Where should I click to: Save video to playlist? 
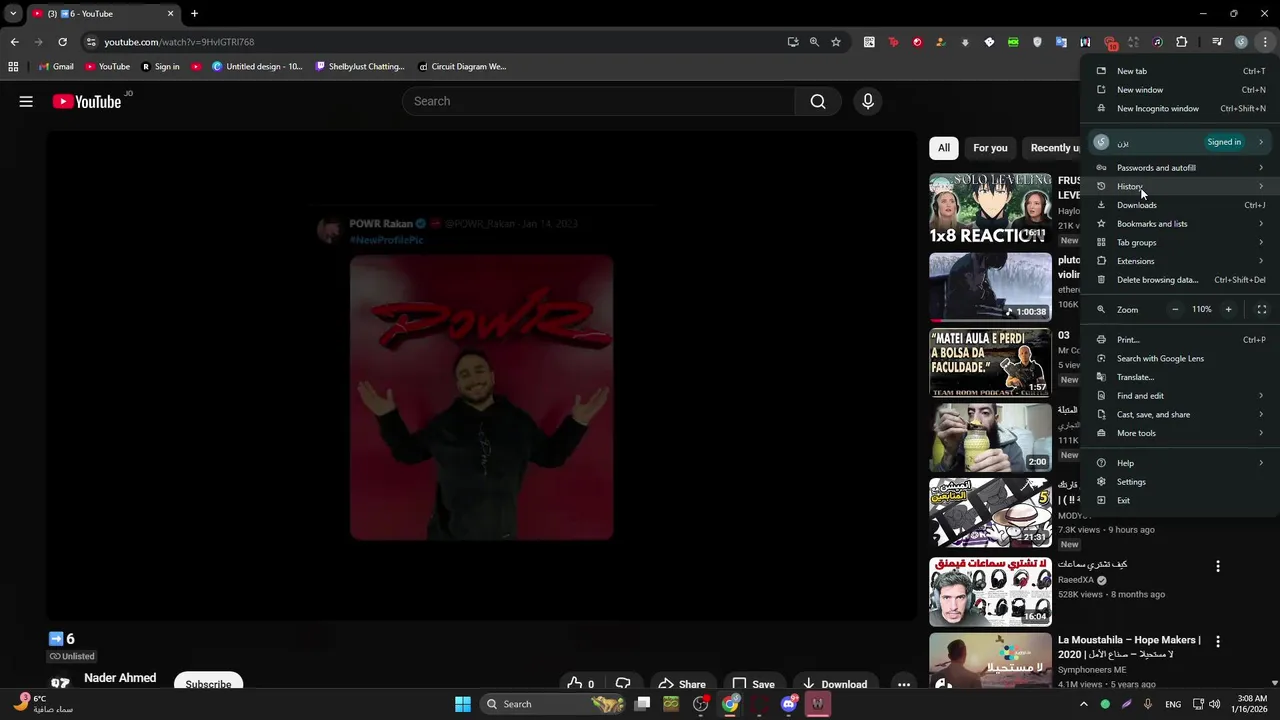click(x=753, y=684)
